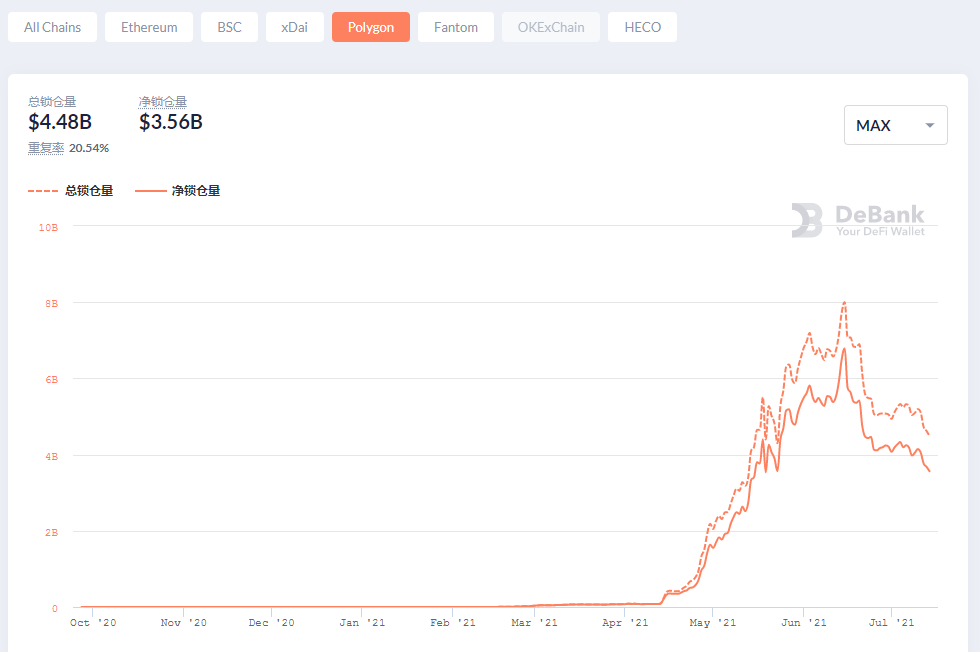
Task: Click the Jun '21 x-axis label
Action: click(x=802, y=623)
